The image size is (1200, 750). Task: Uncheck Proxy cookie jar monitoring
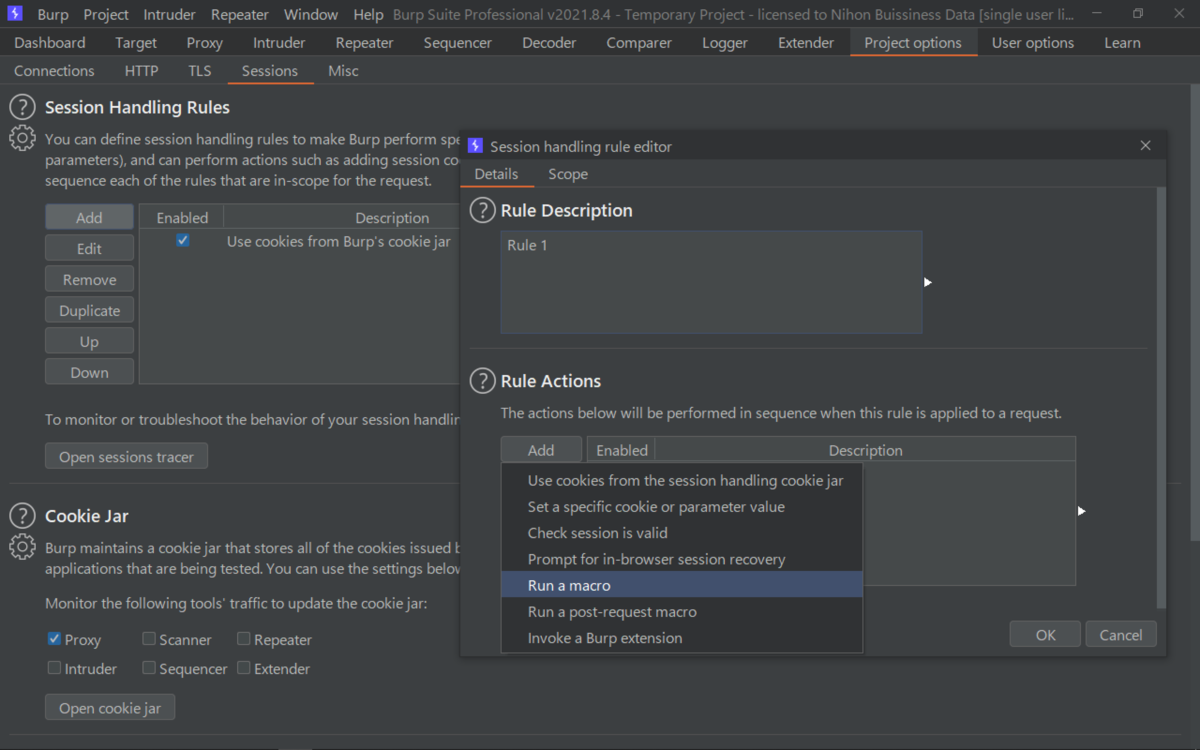tap(54, 639)
